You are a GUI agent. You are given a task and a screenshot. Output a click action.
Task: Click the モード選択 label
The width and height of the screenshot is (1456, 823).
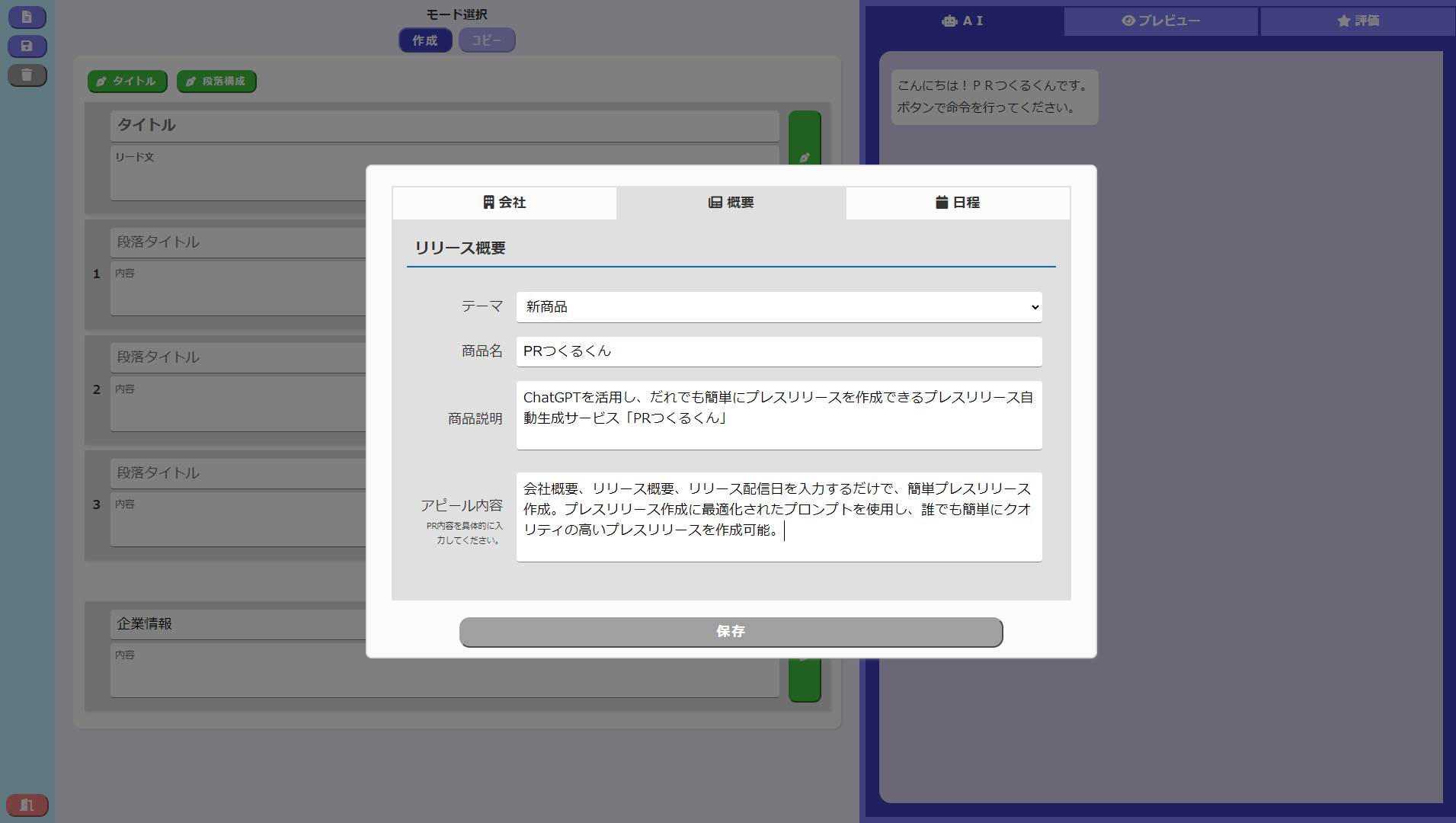click(456, 14)
